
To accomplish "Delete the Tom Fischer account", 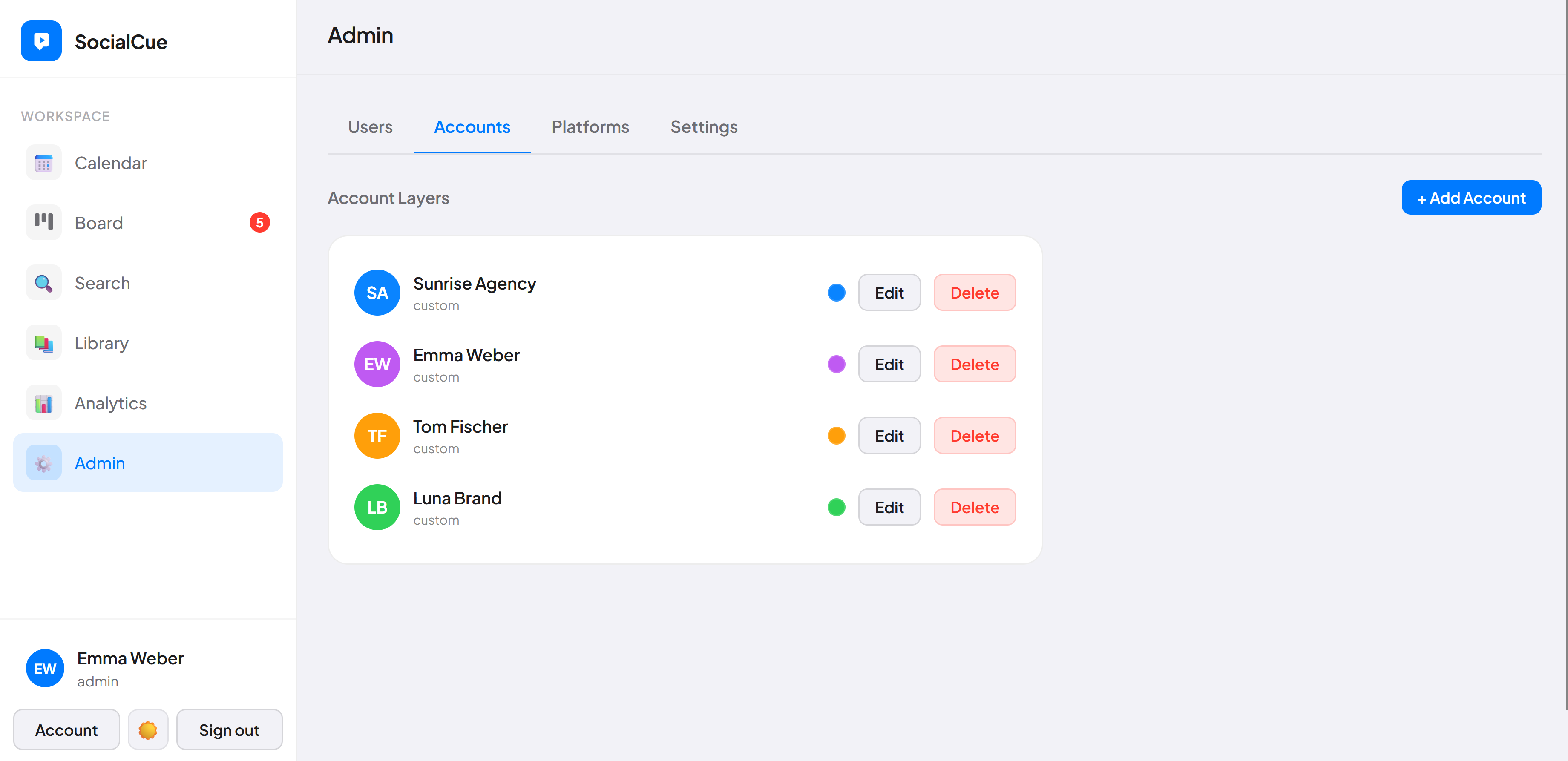I will pos(974,436).
